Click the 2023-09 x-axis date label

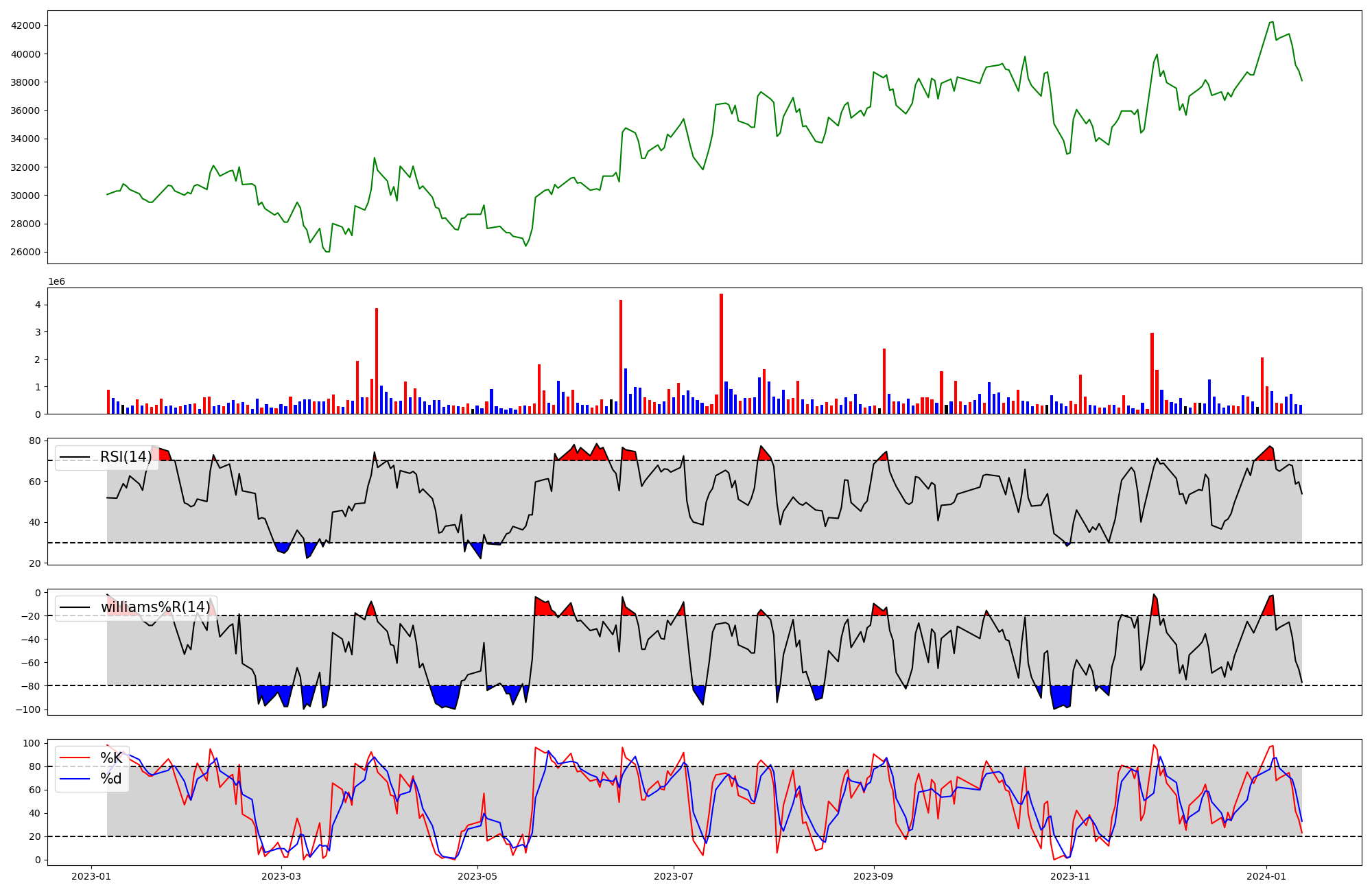873,876
